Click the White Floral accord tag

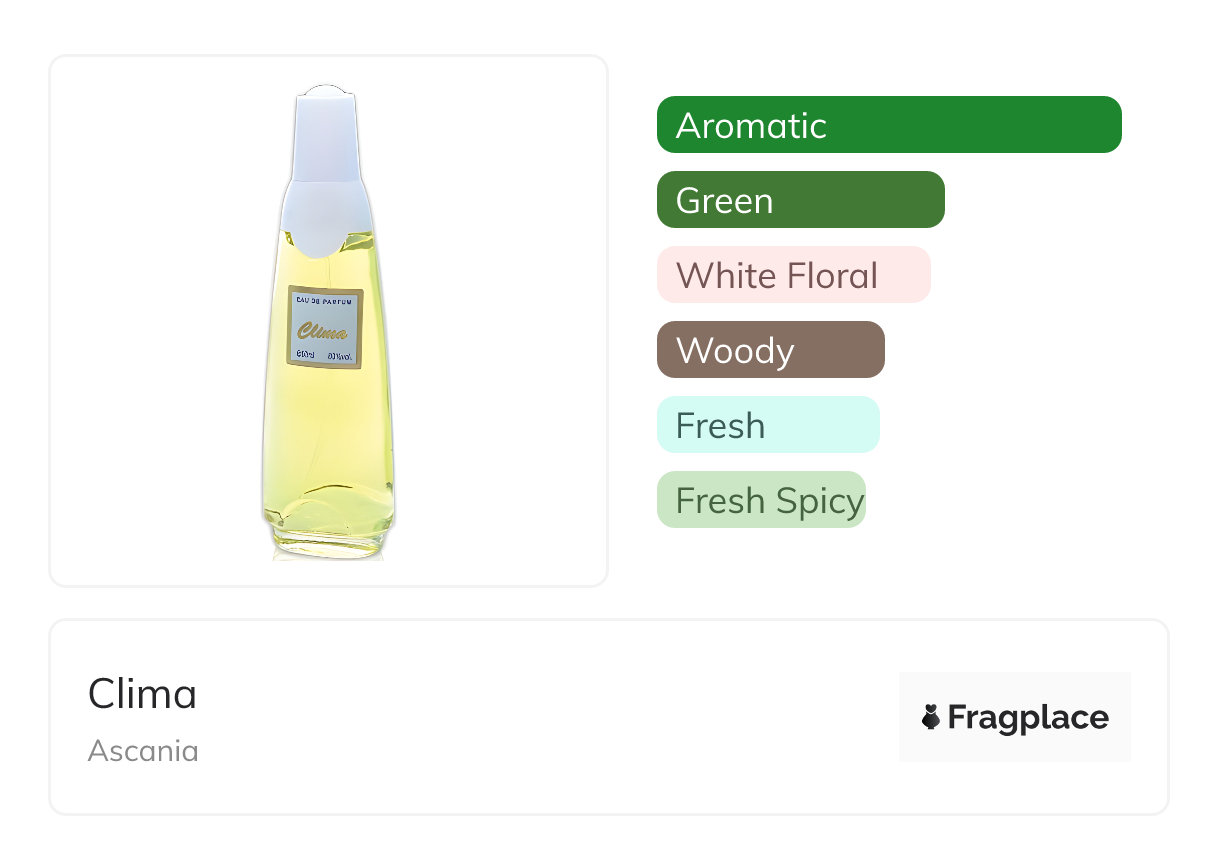tap(793, 275)
